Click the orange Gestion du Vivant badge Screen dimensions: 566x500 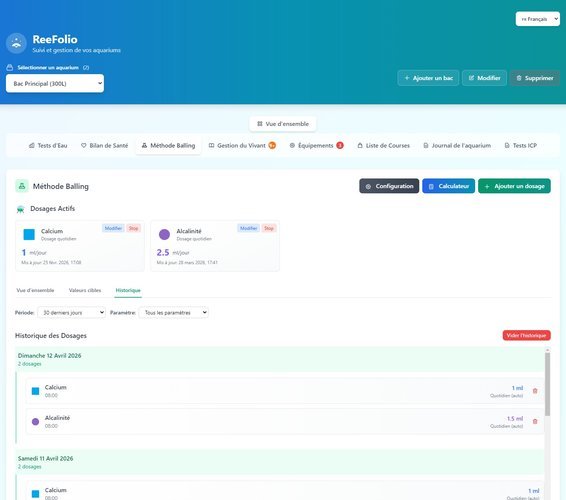pos(272,145)
